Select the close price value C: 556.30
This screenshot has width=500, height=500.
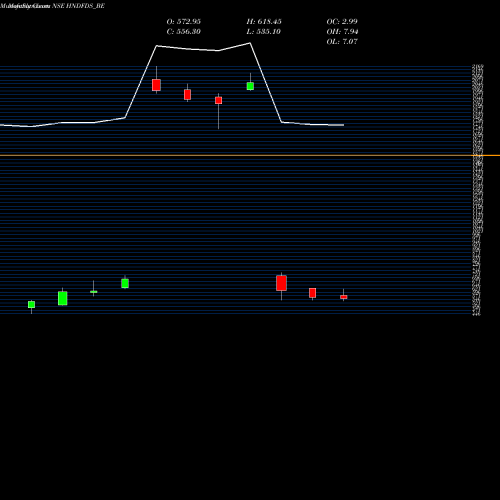pyautogui.click(x=184, y=31)
